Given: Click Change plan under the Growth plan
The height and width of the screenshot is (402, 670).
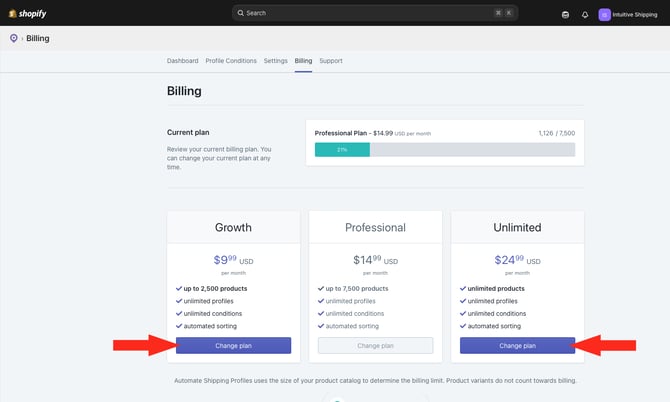Looking at the screenshot, I should point(233,345).
